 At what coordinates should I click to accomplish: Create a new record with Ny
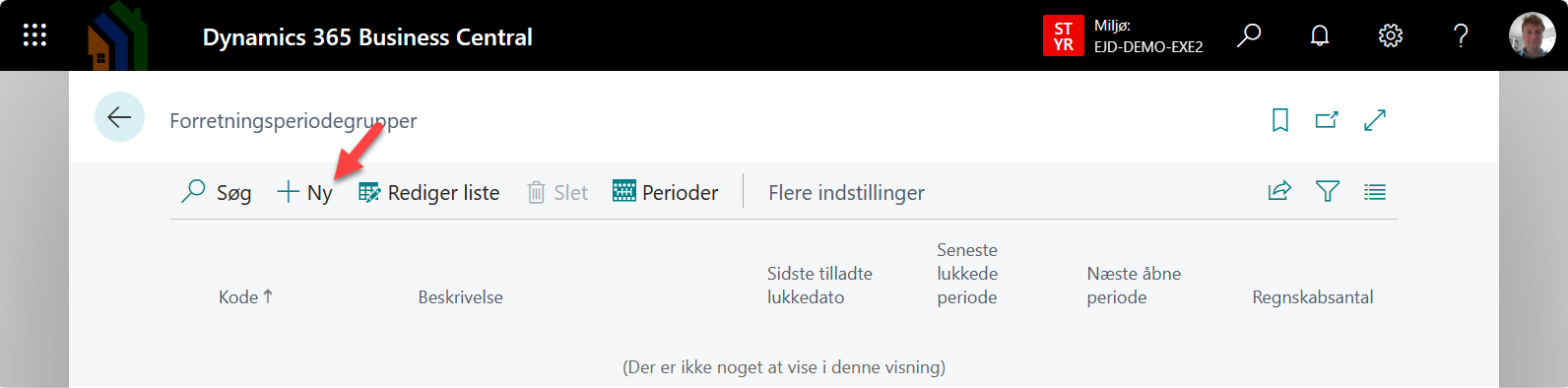(304, 192)
